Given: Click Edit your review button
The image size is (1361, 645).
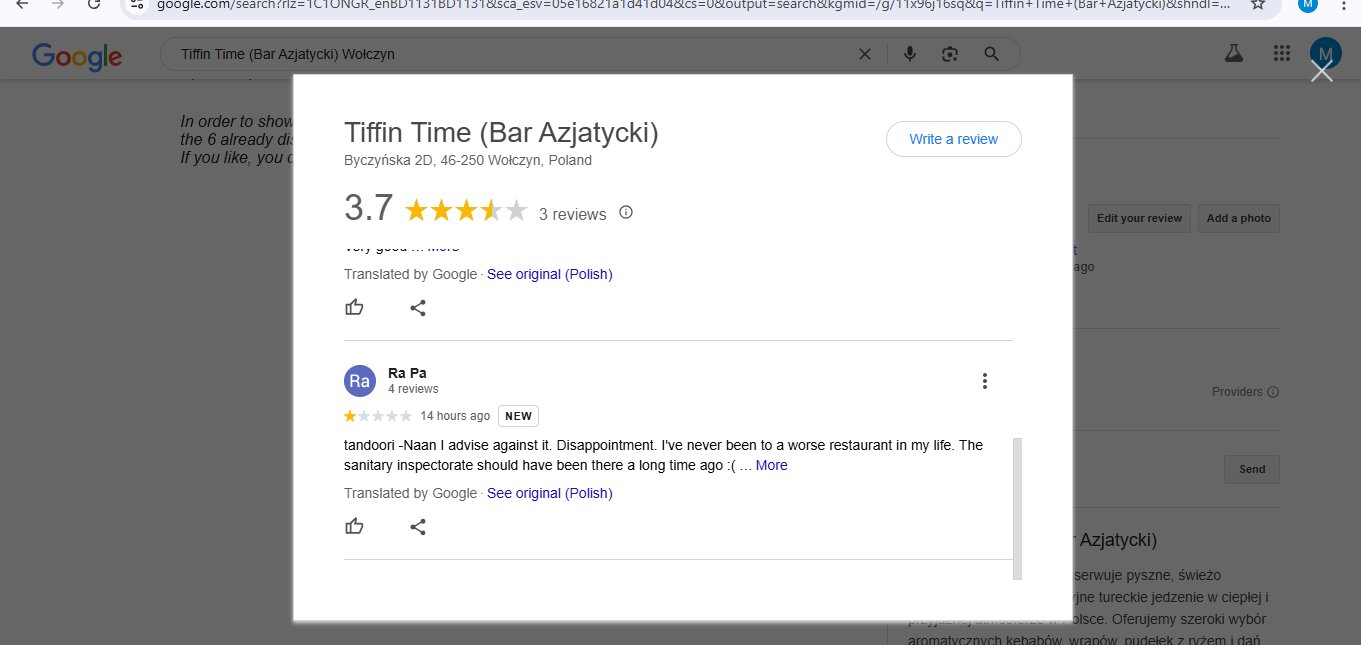Looking at the screenshot, I should coord(1139,218).
